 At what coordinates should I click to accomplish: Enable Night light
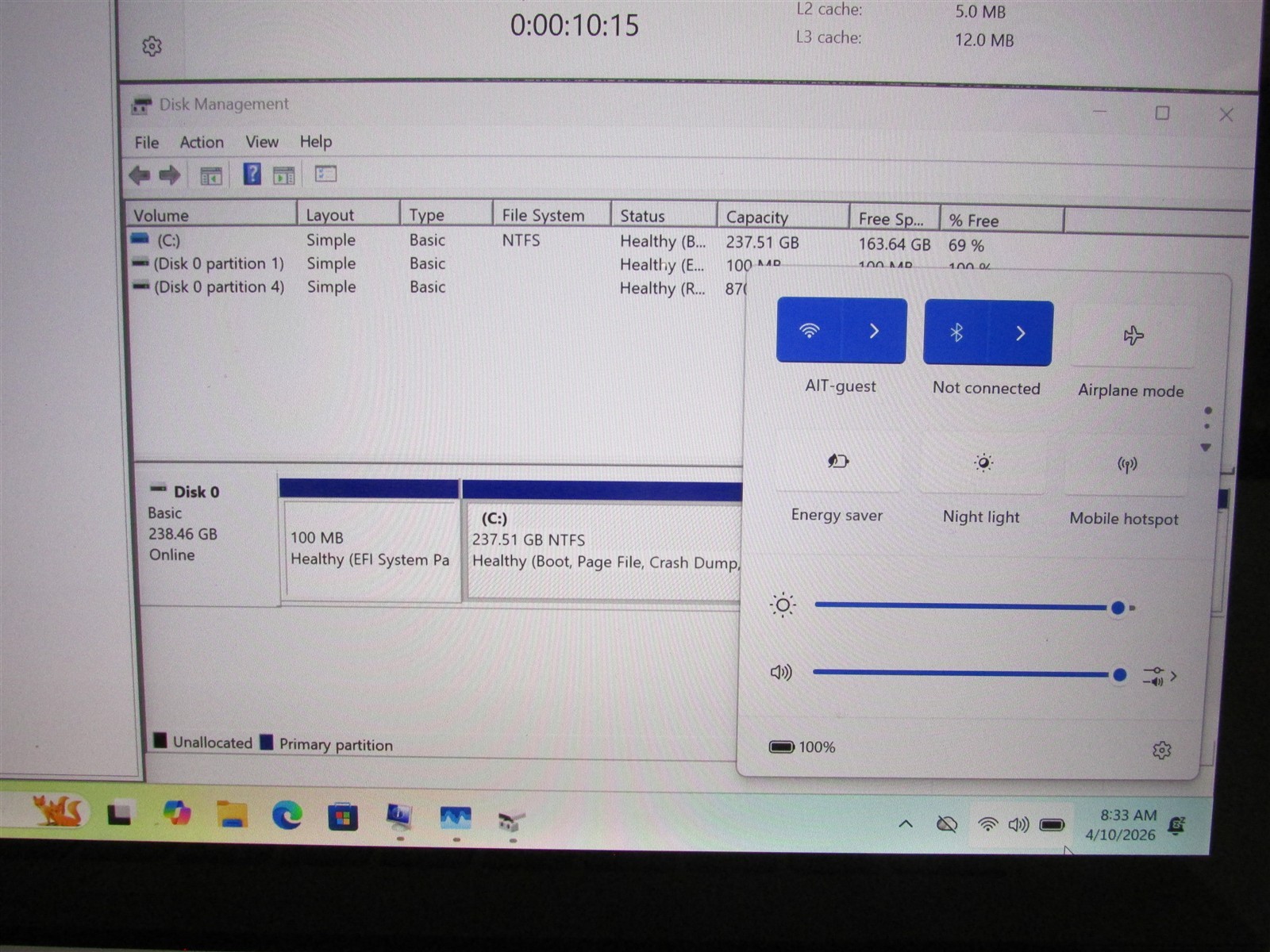(x=983, y=463)
